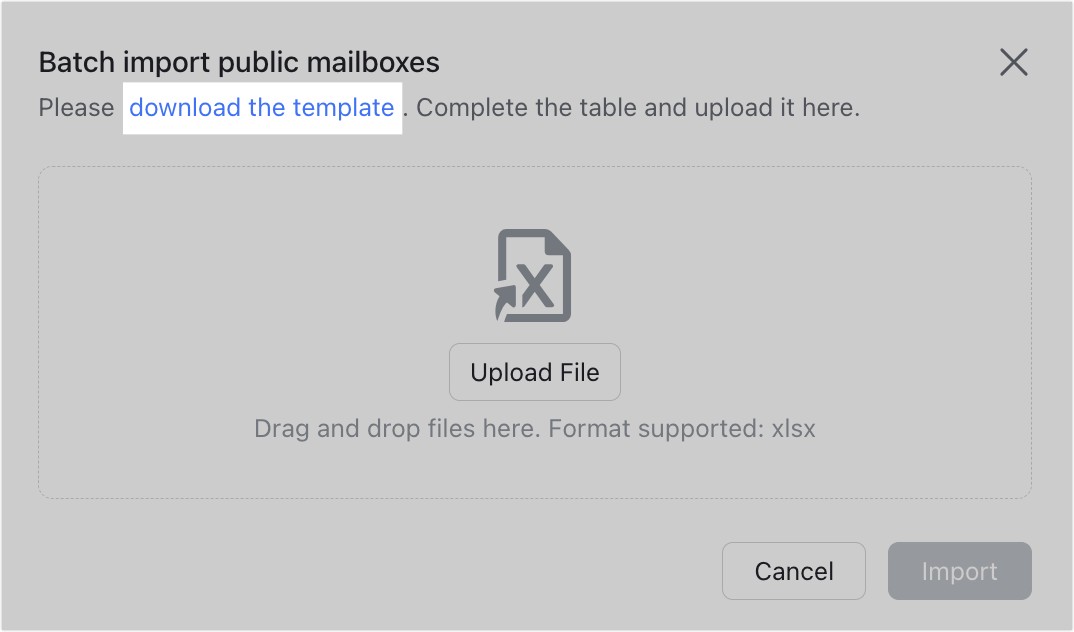1074x632 pixels.
Task: Close the batch import dialog
Action: pos(1013,63)
